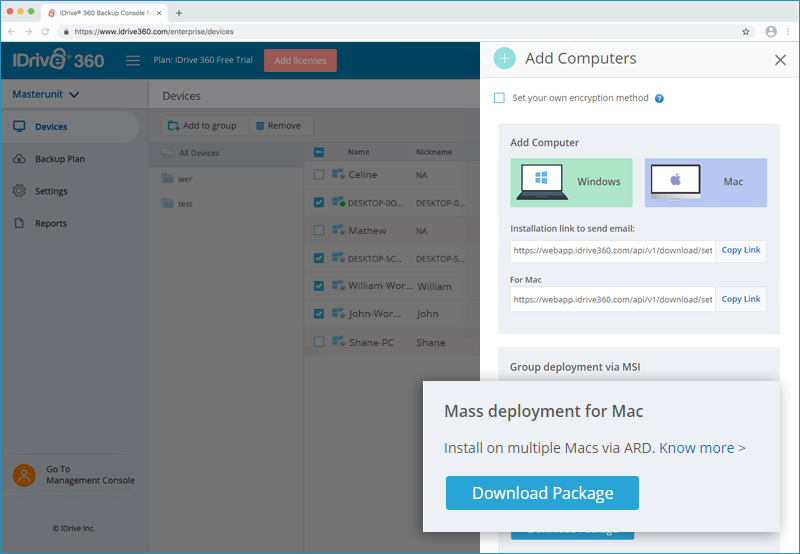Screen dimensions: 800x554
Task: Select the Windows computer tile
Action: pos(571,182)
